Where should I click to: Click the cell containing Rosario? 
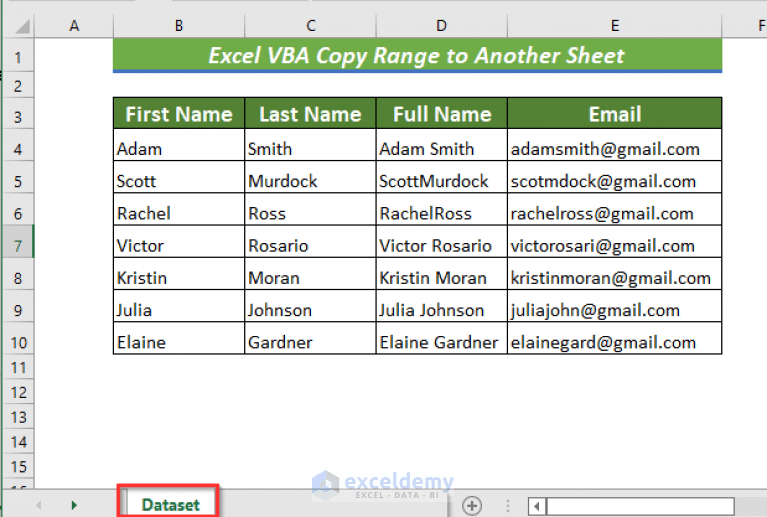310,242
